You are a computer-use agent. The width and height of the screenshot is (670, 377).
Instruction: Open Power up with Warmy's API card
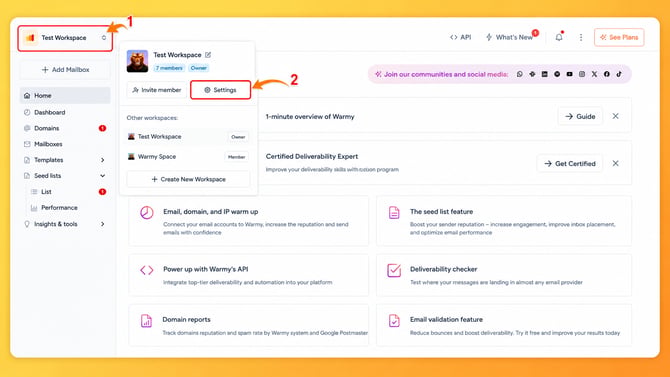point(249,275)
